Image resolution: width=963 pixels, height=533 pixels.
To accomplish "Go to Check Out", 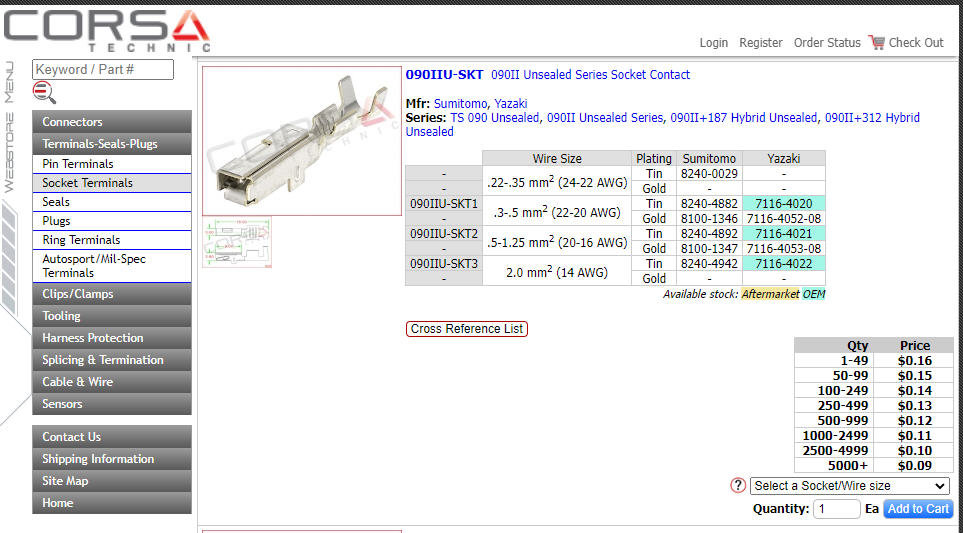I will tap(916, 42).
